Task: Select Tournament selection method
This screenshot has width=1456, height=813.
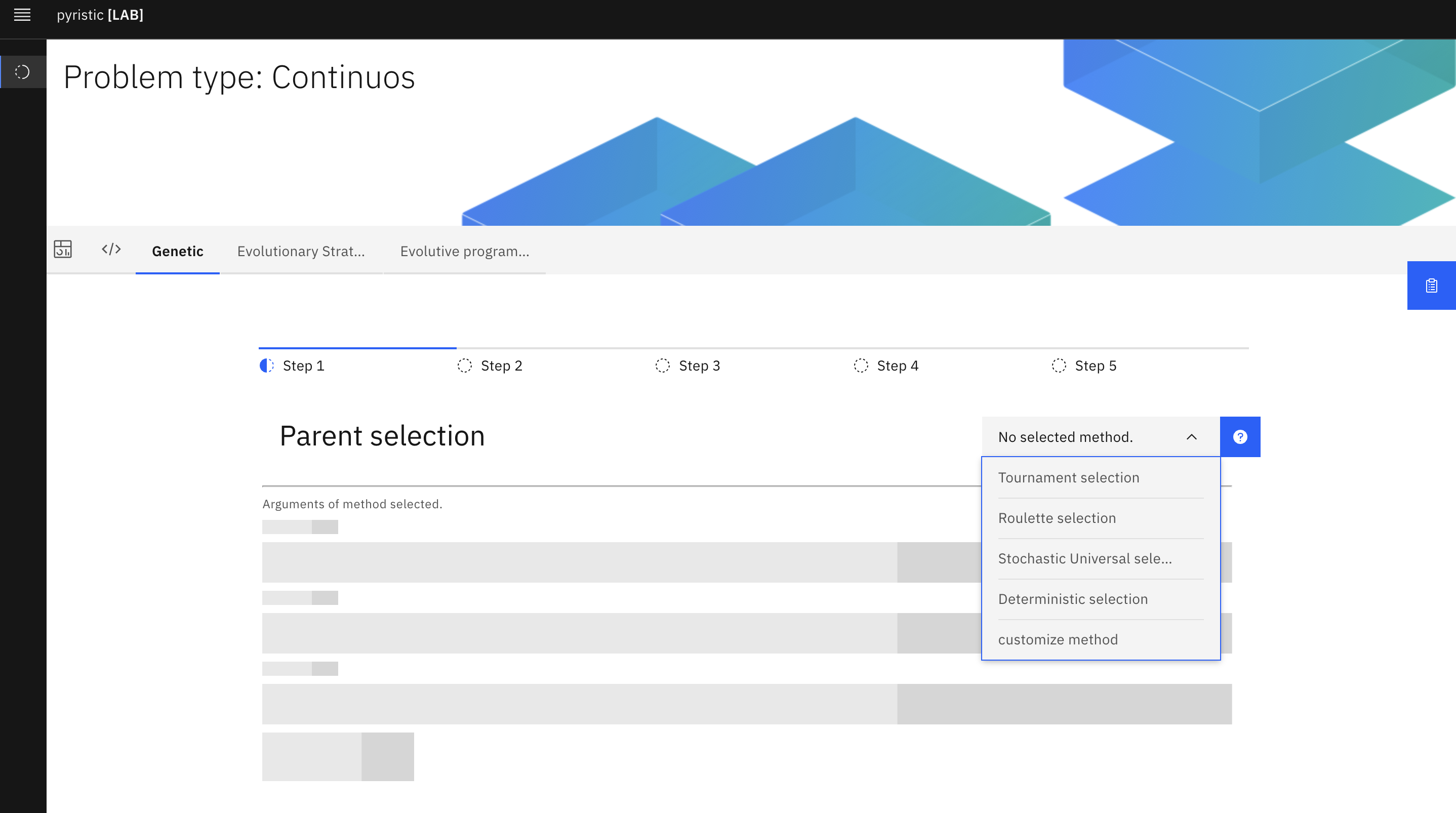Action: [1068, 477]
